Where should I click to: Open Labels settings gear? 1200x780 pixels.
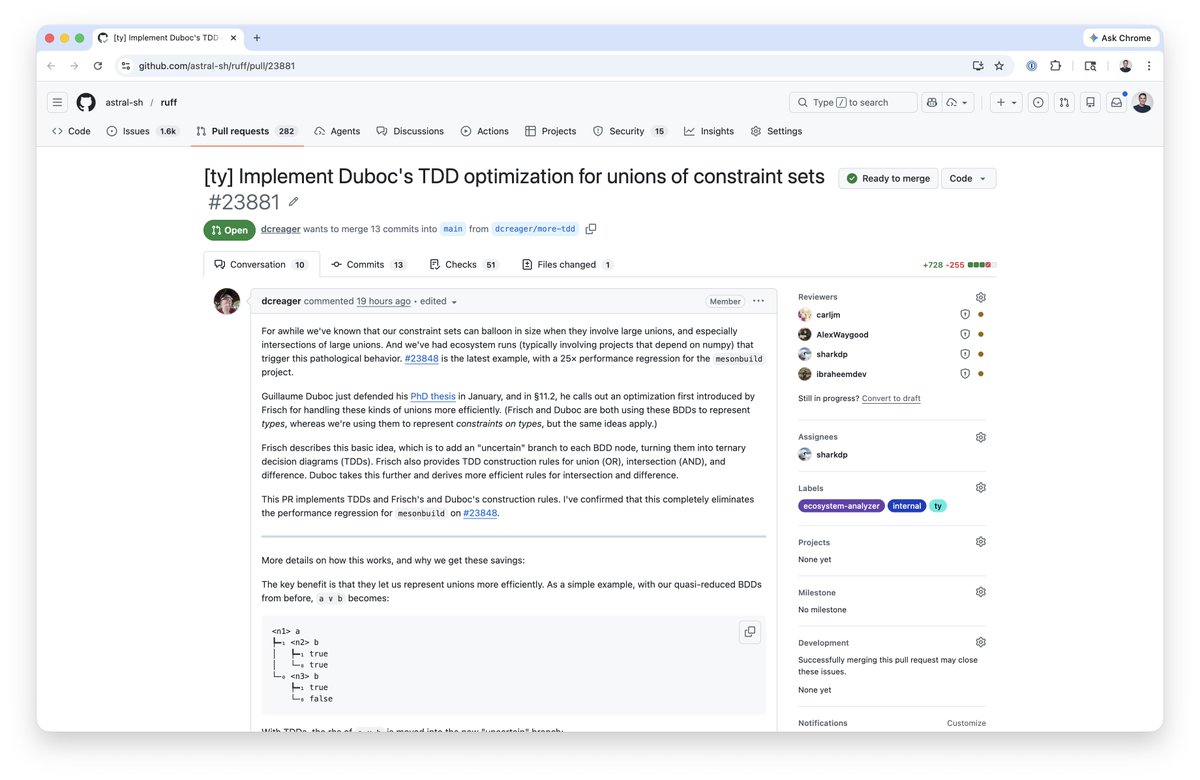point(980,488)
